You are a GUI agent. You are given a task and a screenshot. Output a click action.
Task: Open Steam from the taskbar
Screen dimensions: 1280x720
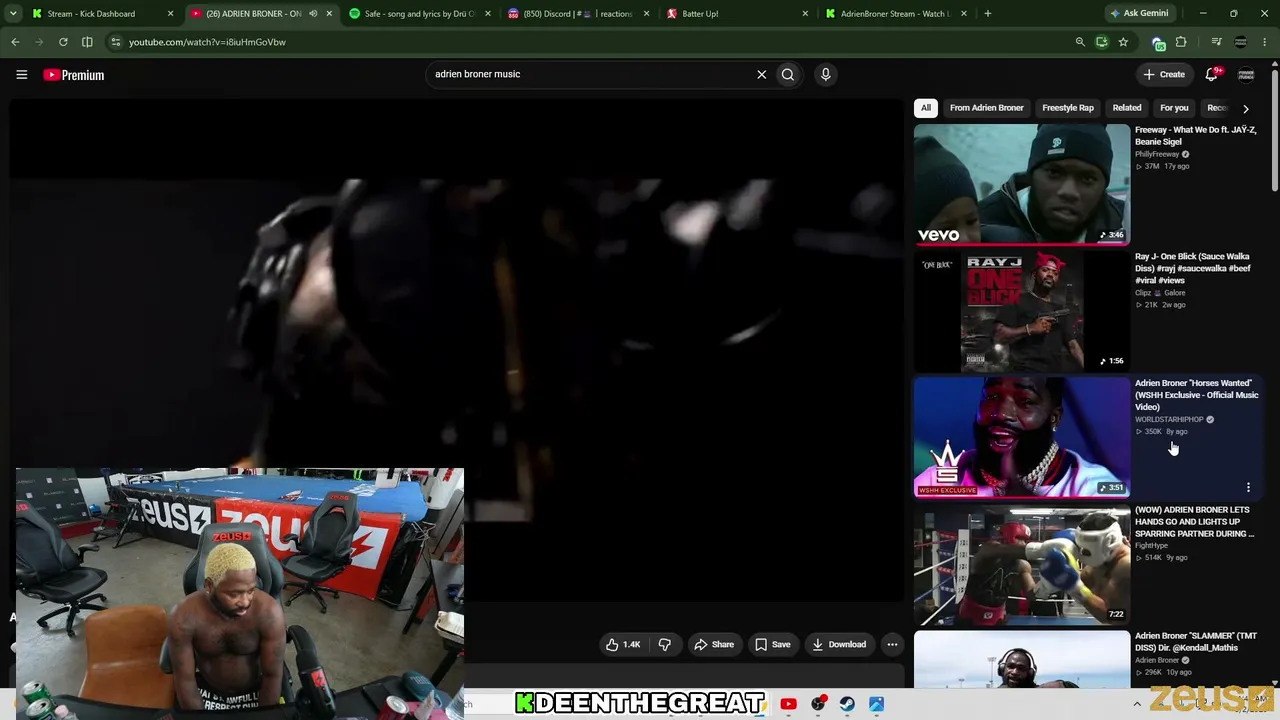click(847, 704)
